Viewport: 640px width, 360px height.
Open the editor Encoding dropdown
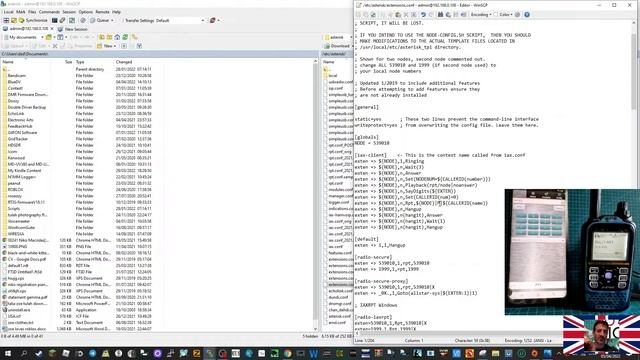pyautogui.click(x=481, y=15)
